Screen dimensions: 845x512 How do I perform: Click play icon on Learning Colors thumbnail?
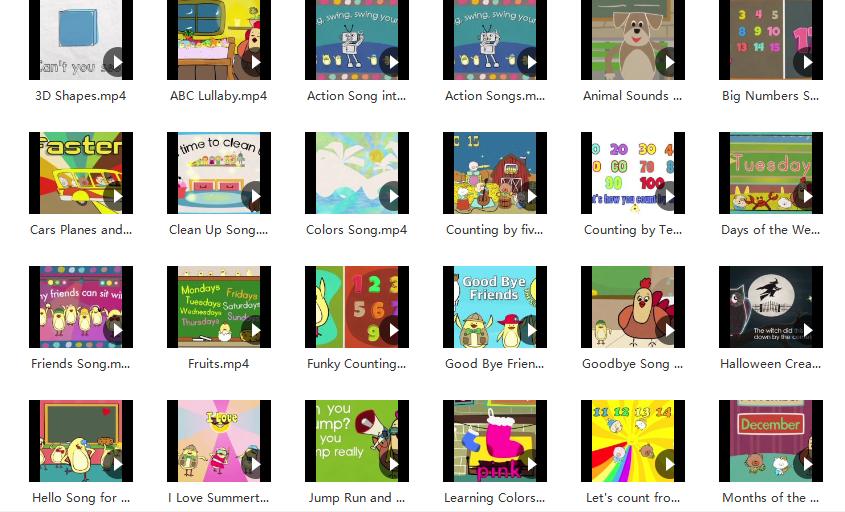click(x=530, y=464)
